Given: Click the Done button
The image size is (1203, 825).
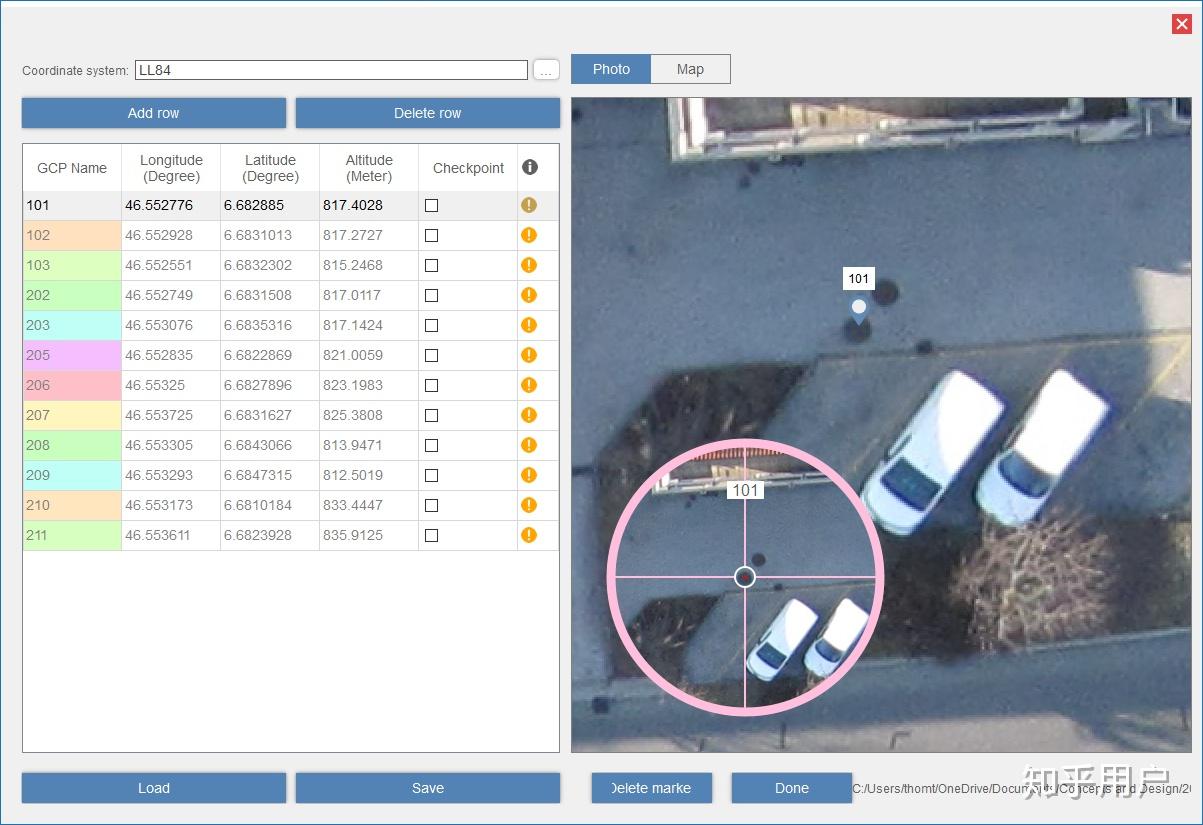Looking at the screenshot, I should 791,788.
